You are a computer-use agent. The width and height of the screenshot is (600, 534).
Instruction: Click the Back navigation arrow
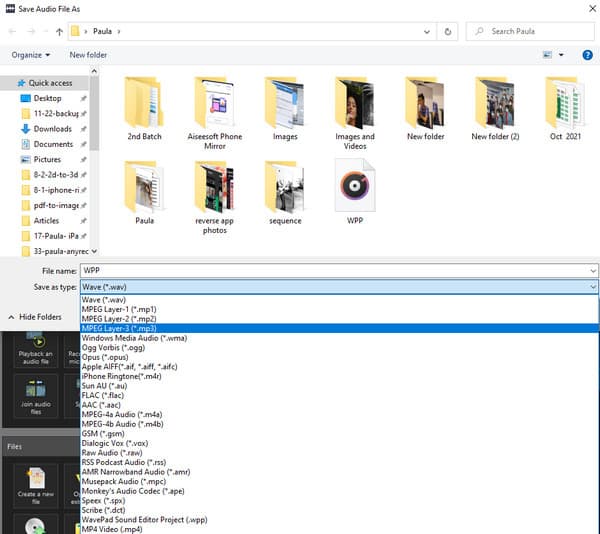click(x=12, y=32)
